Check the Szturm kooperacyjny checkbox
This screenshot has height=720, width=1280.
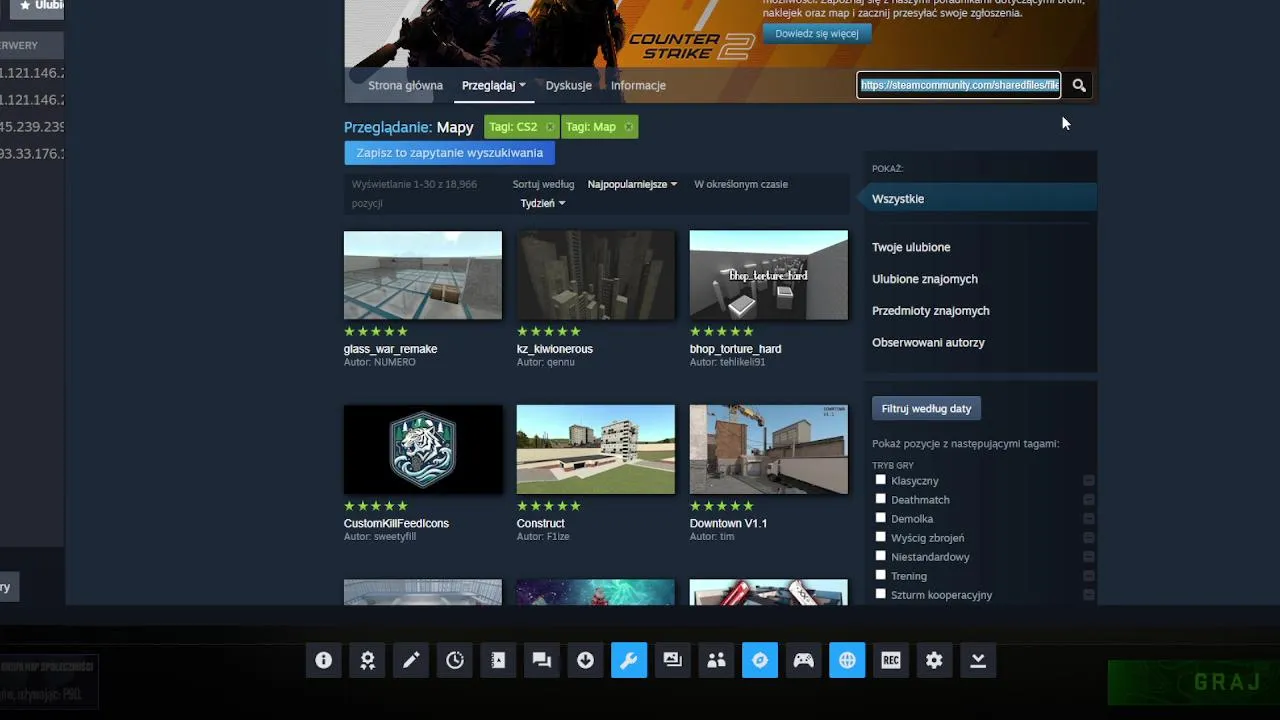pos(881,594)
